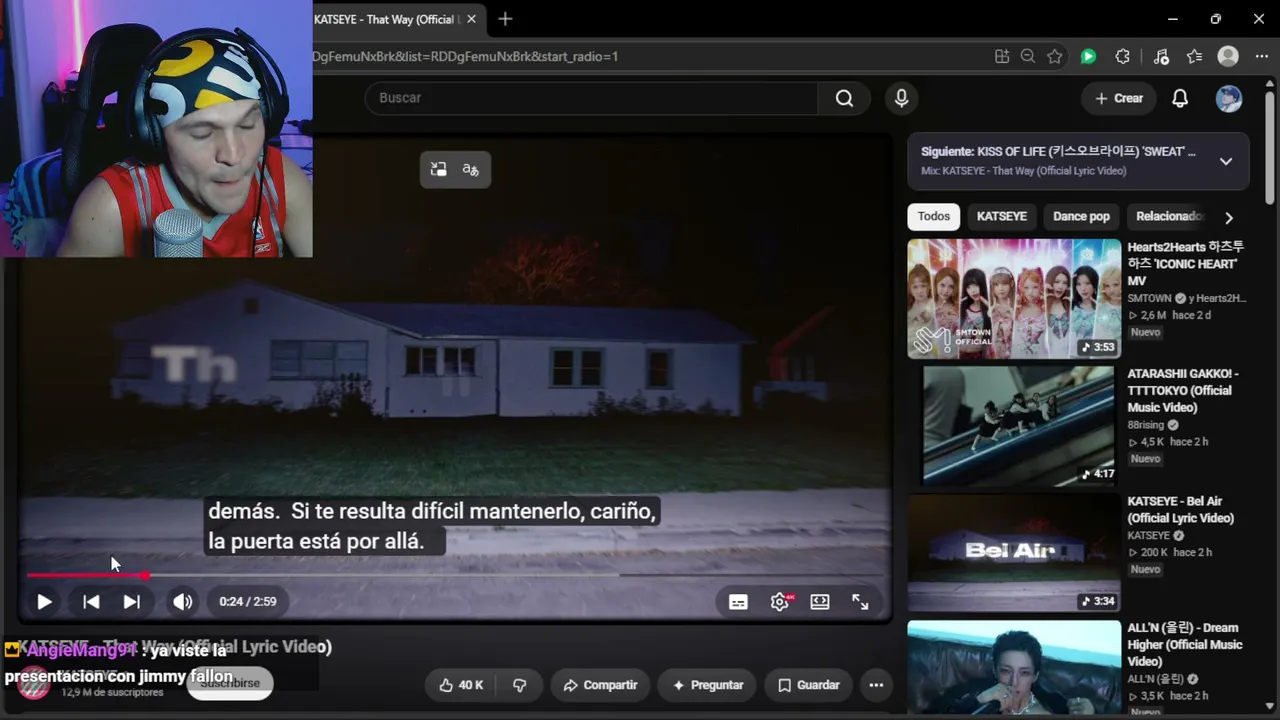Visit the 88rising channel
Screen dimensions: 1280x720
click(x=1146, y=425)
